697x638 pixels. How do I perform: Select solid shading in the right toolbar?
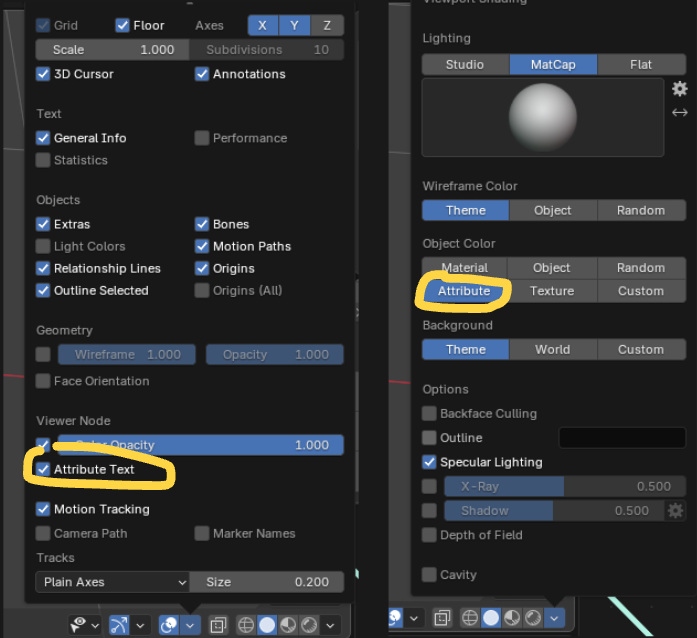[x=491, y=618]
